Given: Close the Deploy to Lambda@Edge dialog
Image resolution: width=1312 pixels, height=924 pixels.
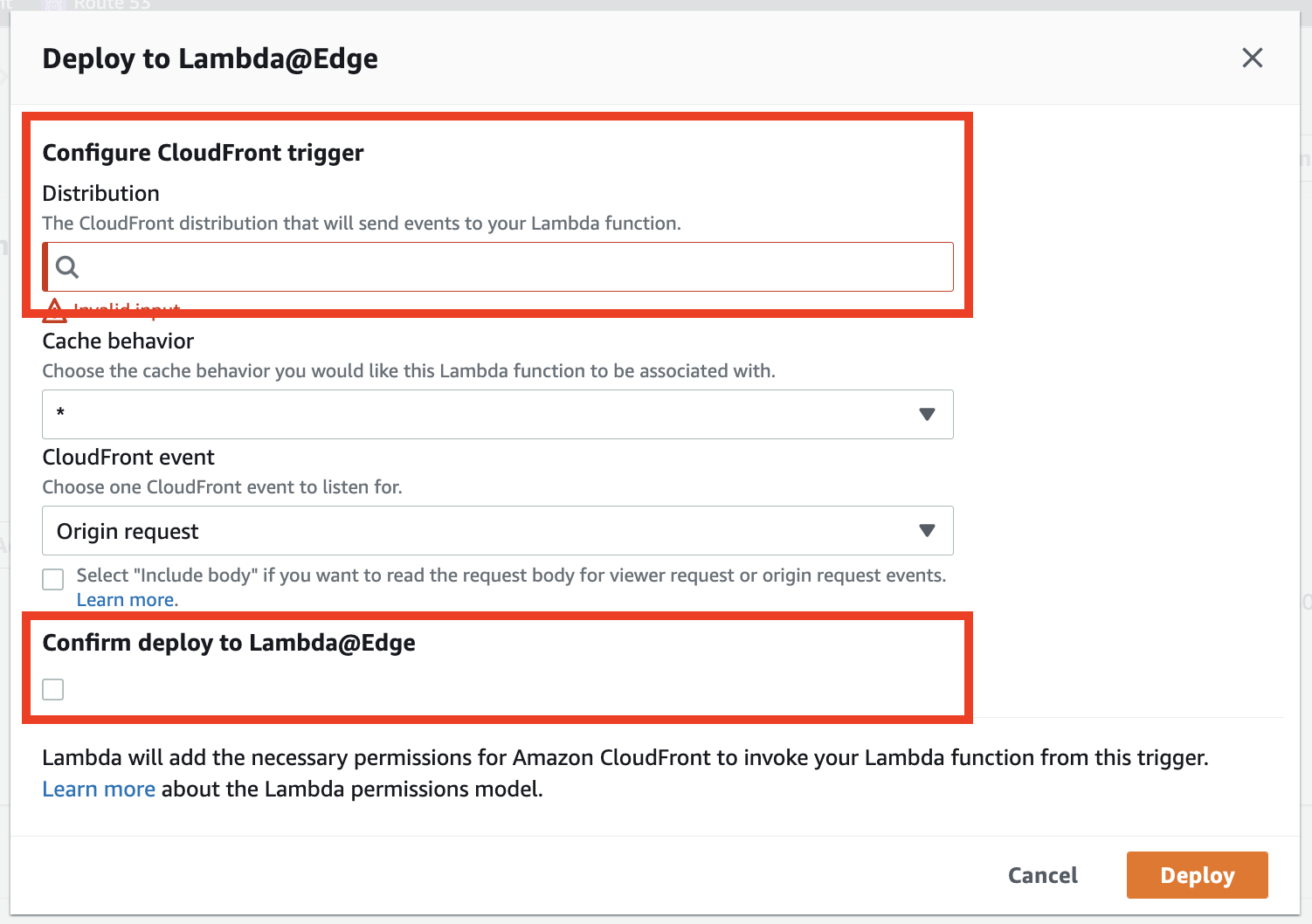Looking at the screenshot, I should (x=1252, y=58).
